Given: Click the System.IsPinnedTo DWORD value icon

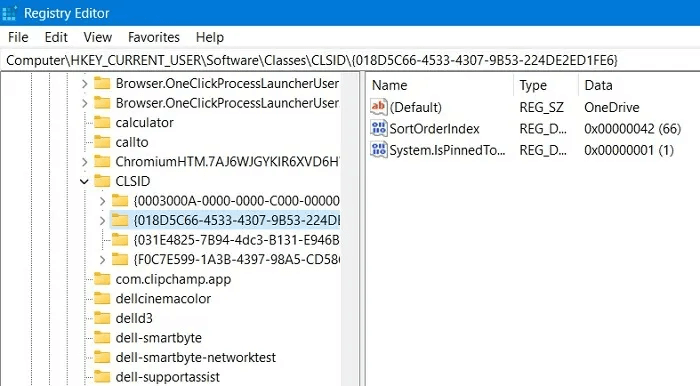Looking at the screenshot, I should pos(379,150).
